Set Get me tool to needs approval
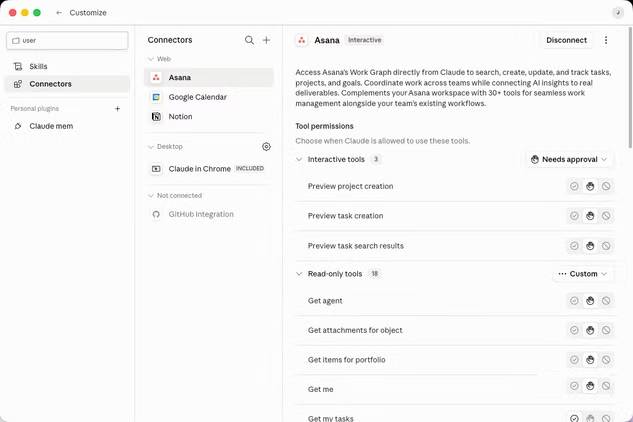The height and width of the screenshot is (422, 633). tap(590, 386)
